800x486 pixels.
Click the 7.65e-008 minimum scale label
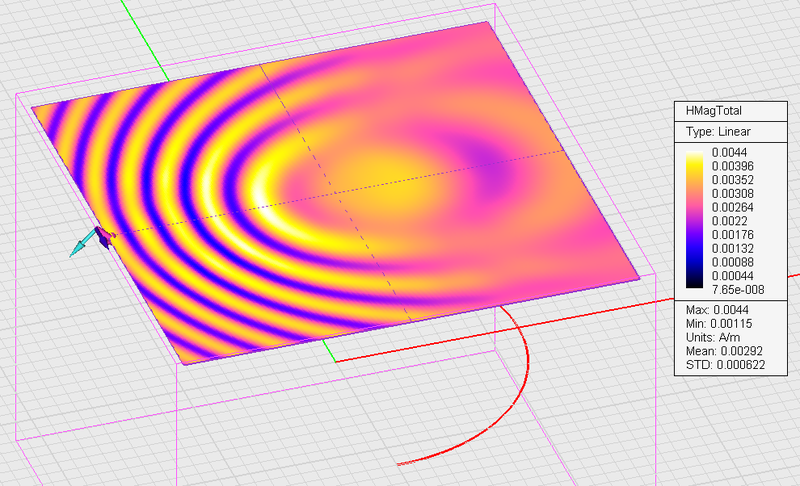click(x=738, y=290)
